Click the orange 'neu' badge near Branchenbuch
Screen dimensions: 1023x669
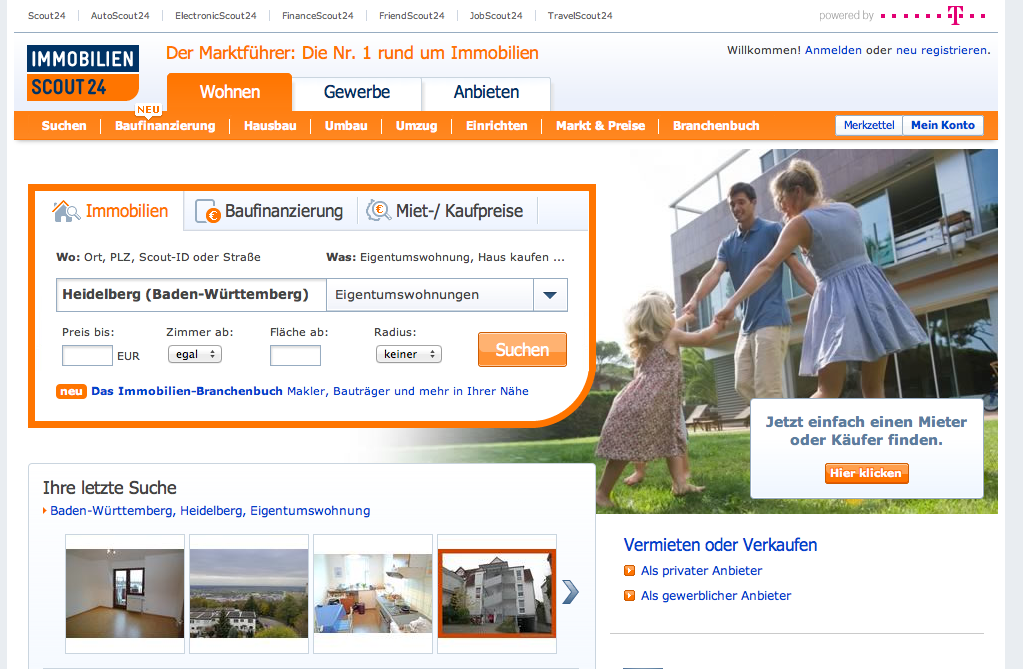(x=71, y=391)
